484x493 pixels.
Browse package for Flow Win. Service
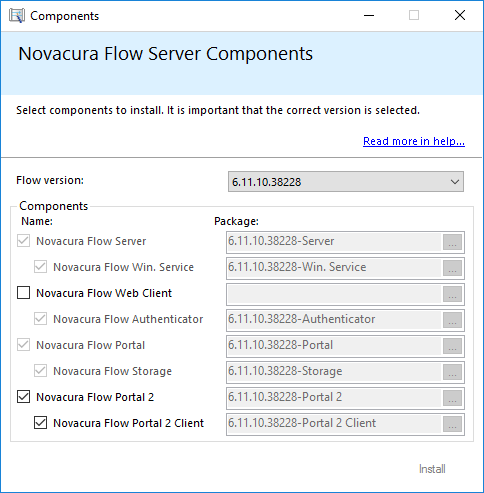click(x=452, y=268)
